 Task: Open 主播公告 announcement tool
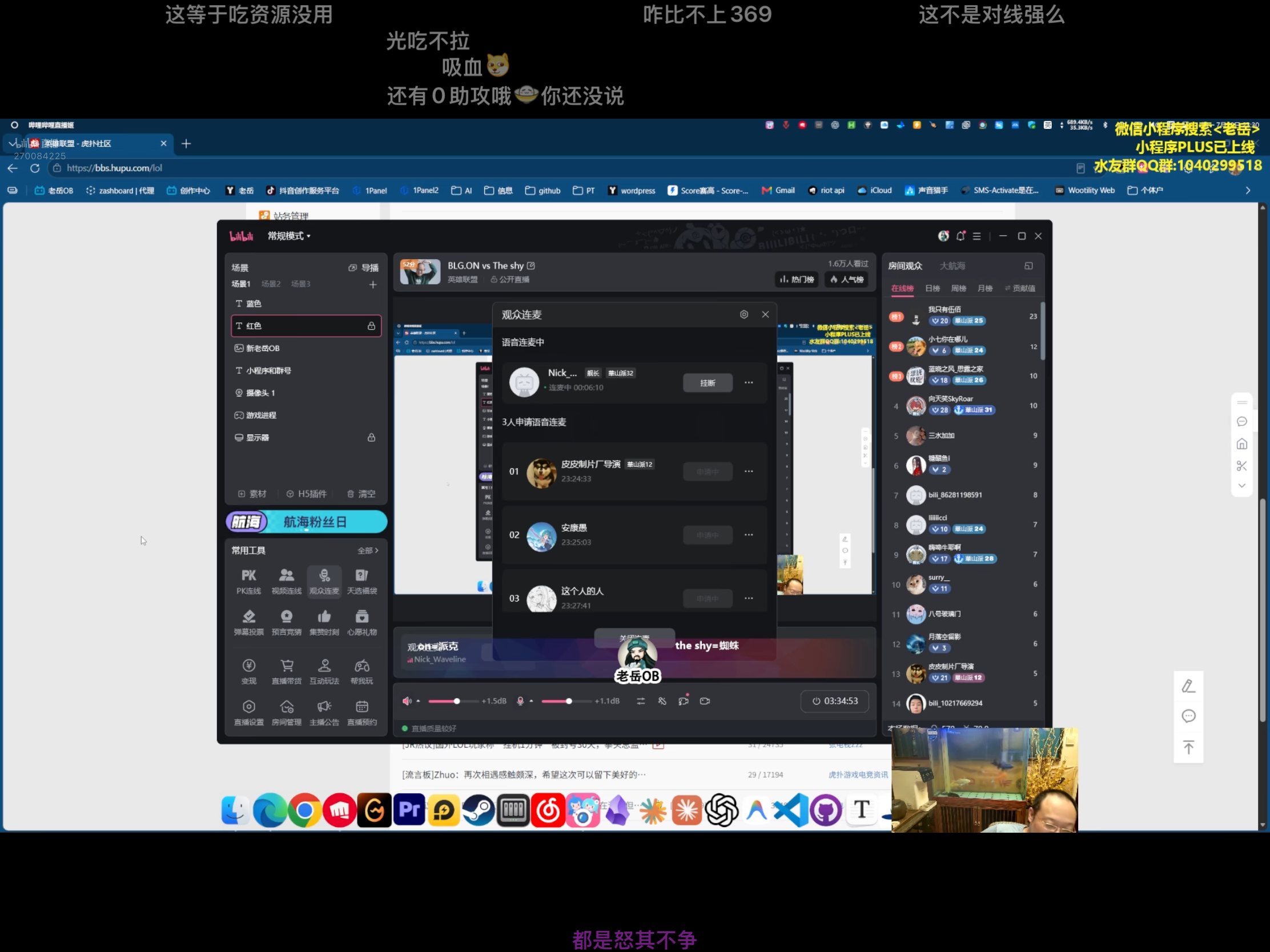click(x=324, y=712)
